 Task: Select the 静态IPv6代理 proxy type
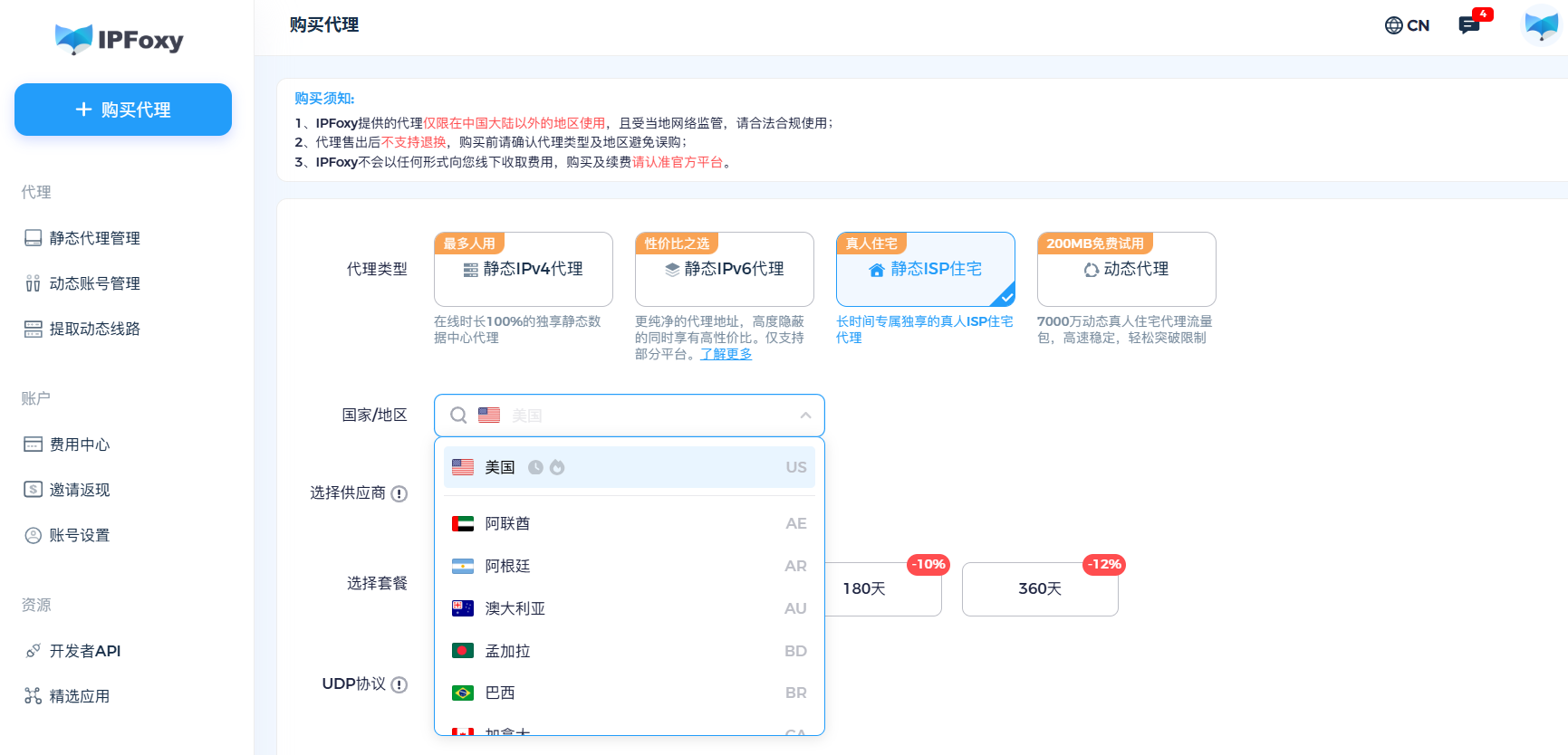click(x=725, y=269)
